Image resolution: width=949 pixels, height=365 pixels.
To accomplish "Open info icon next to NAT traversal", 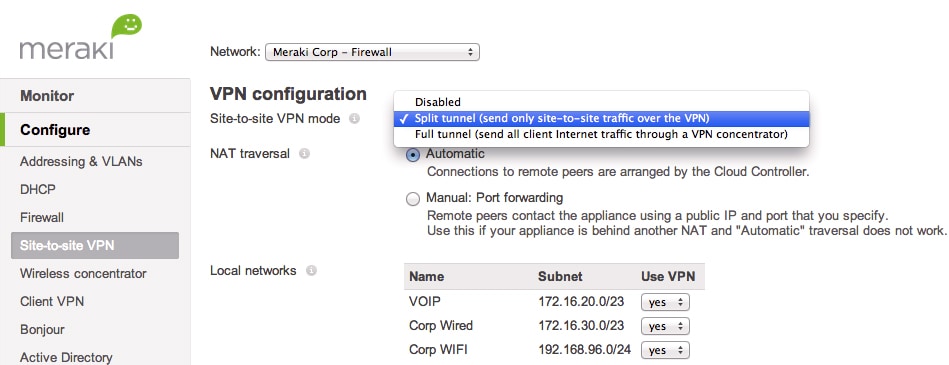I will click(x=304, y=154).
